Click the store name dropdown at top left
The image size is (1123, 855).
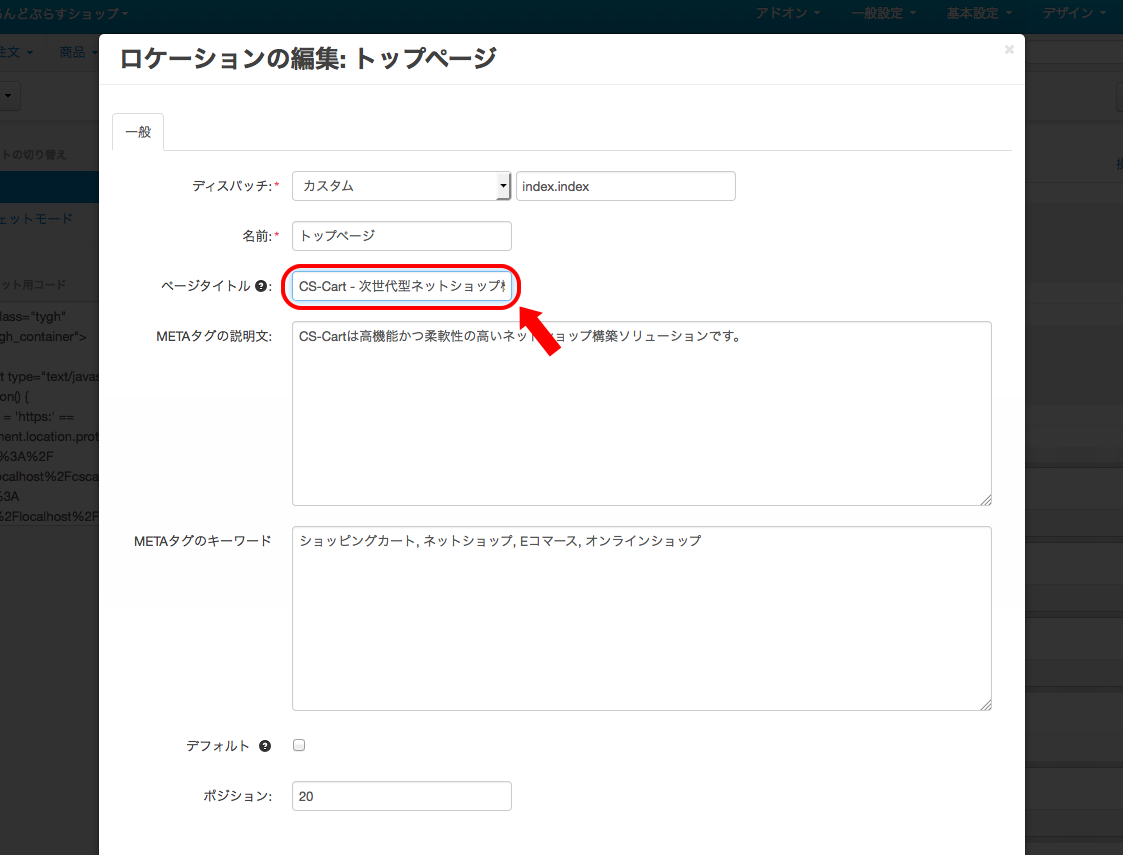[64, 13]
